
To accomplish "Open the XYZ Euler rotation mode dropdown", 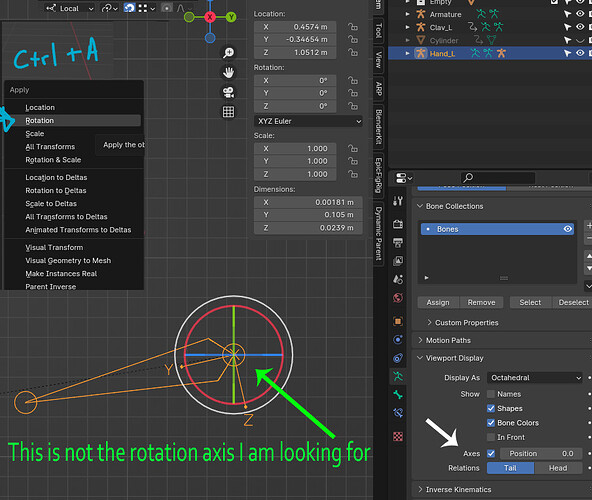I will click(x=308, y=122).
